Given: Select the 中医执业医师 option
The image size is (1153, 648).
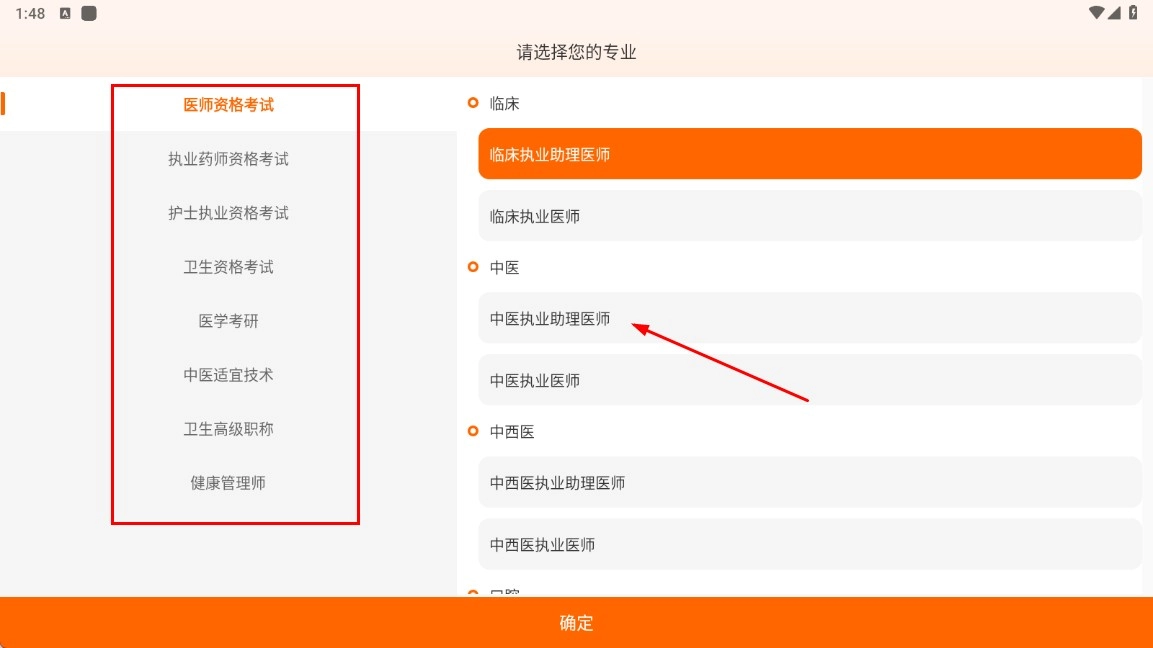Looking at the screenshot, I should pyautogui.click(x=809, y=380).
